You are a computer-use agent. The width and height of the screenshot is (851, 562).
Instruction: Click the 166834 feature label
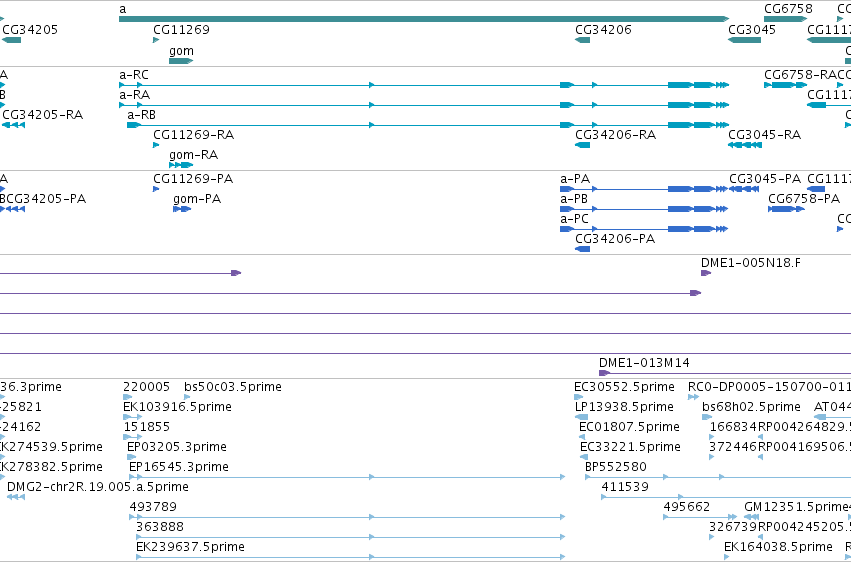tap(733, 427)
